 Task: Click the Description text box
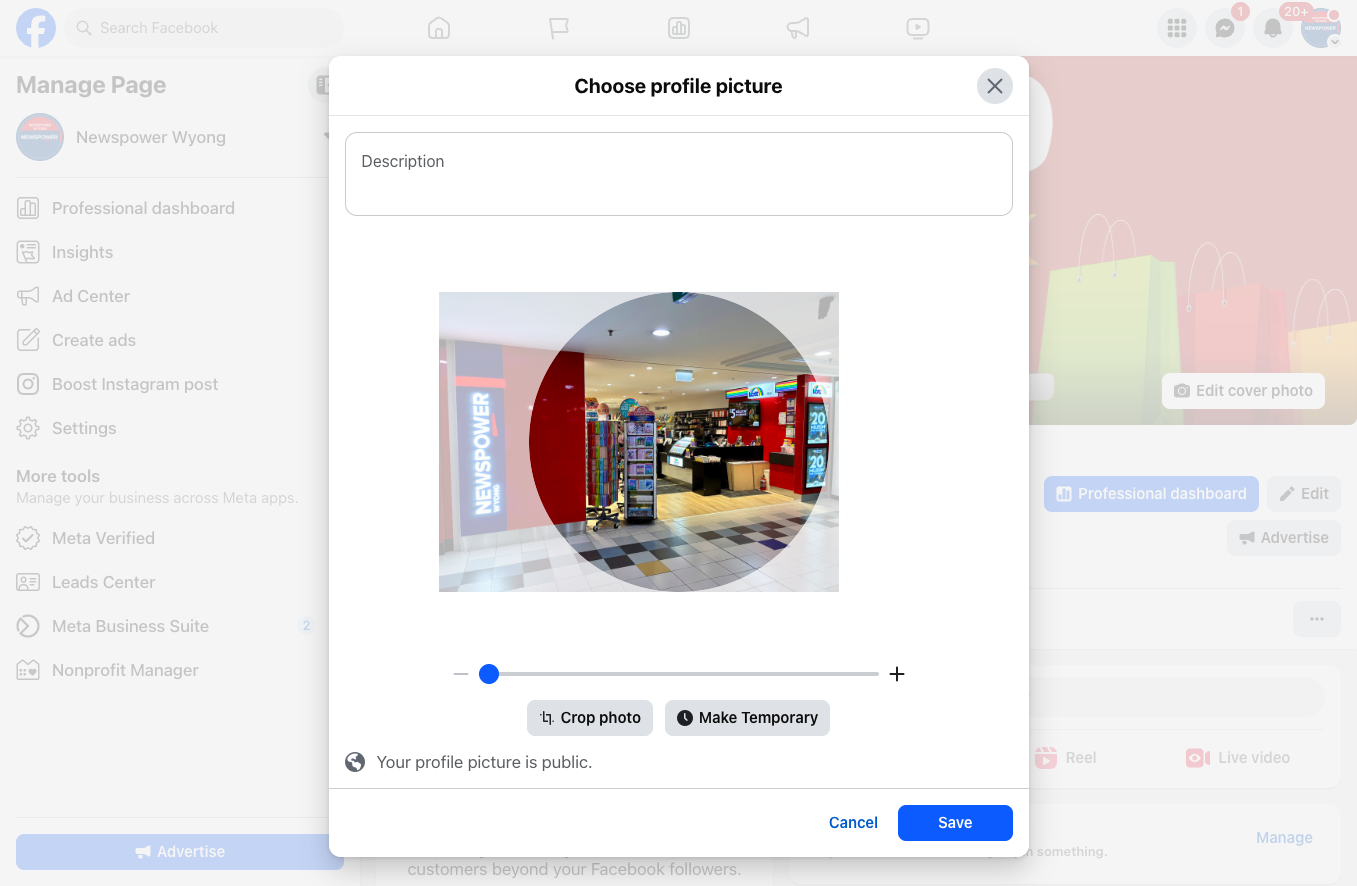coord(679,174)
